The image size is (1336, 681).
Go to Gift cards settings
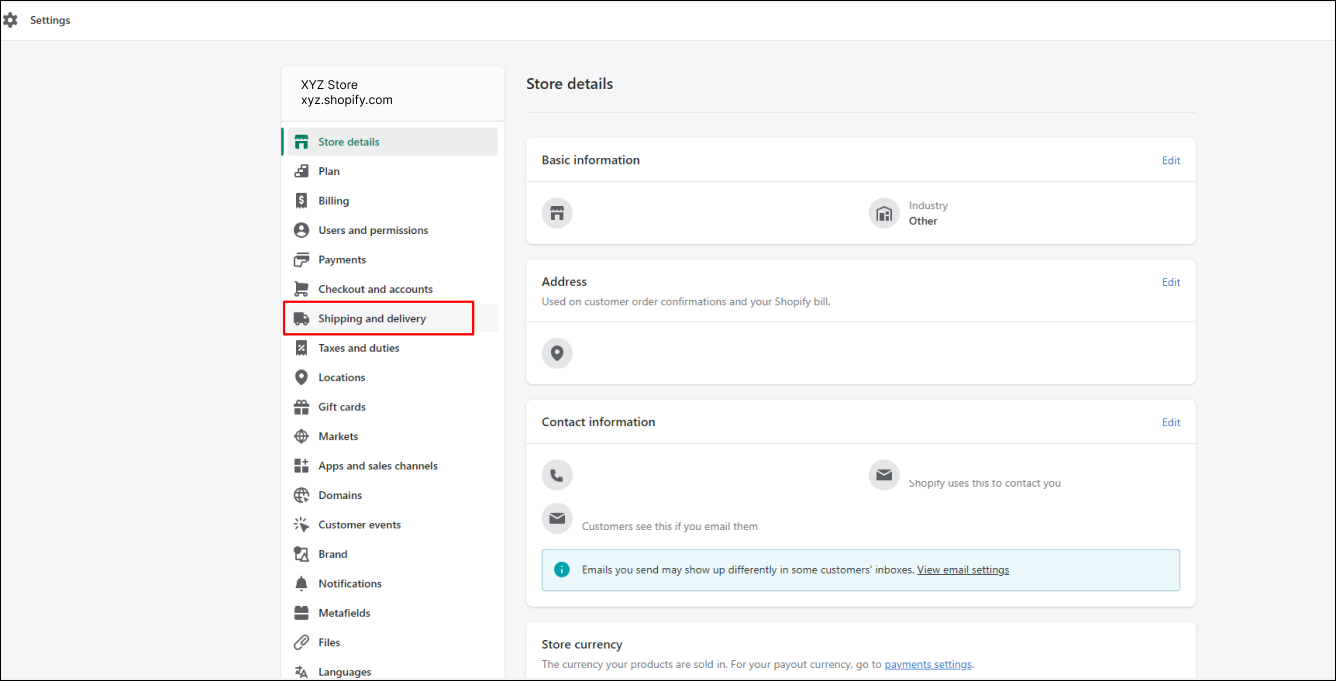tap(390, 407)
